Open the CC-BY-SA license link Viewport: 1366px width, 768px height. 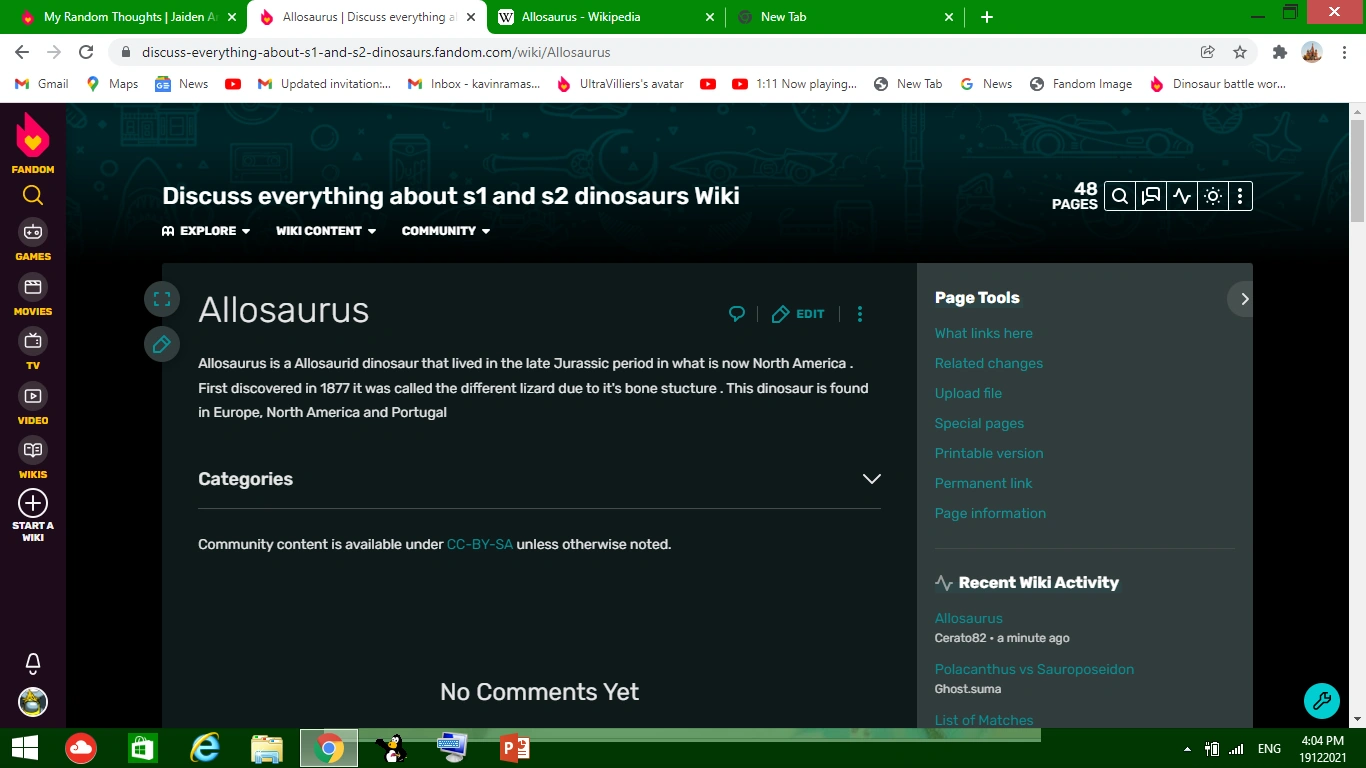pyautogui.click(x=478, y=544)
